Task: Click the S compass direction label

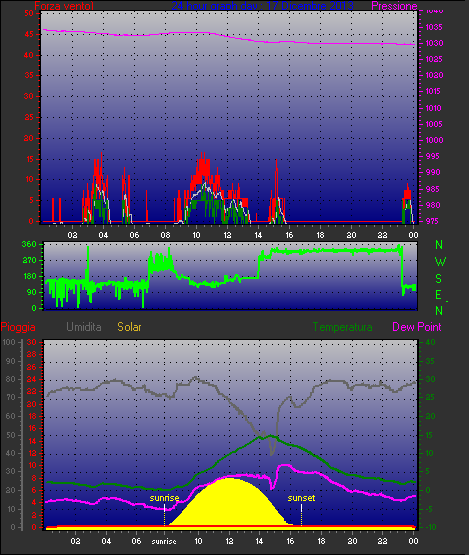Action: pos(439,279)
